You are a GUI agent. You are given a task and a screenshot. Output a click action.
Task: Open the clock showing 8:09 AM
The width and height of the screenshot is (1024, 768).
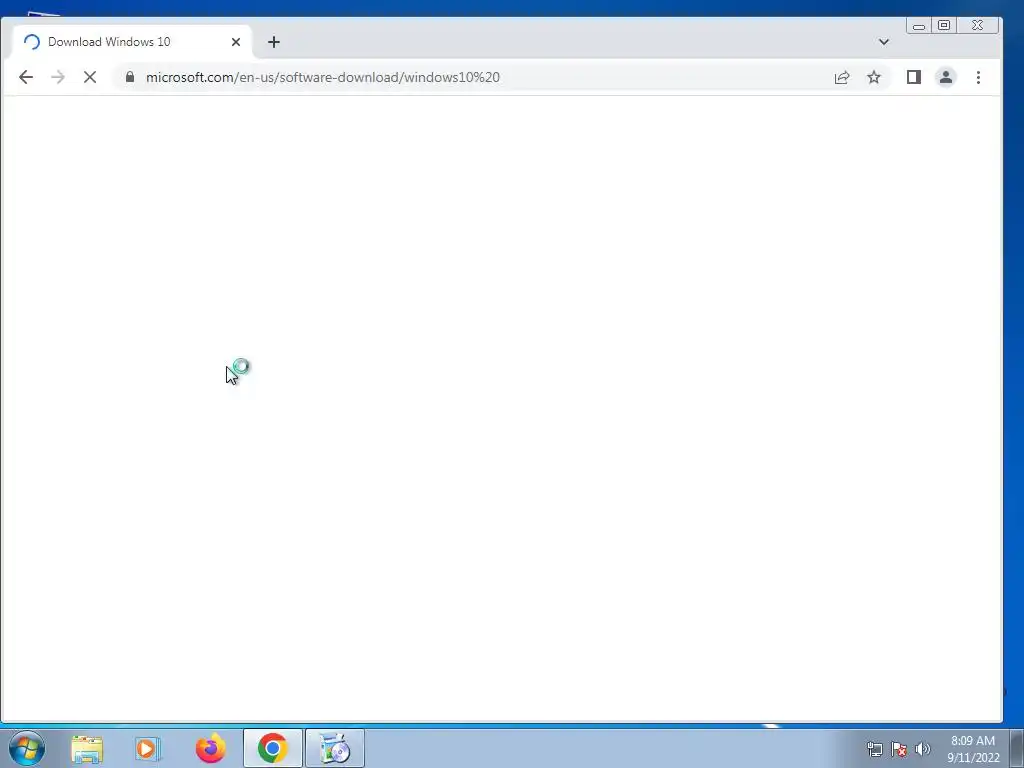click(x=973, y=748)
